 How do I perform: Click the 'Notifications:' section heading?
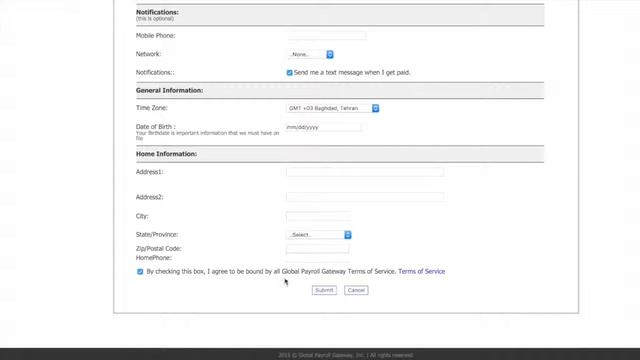[157, 12]
